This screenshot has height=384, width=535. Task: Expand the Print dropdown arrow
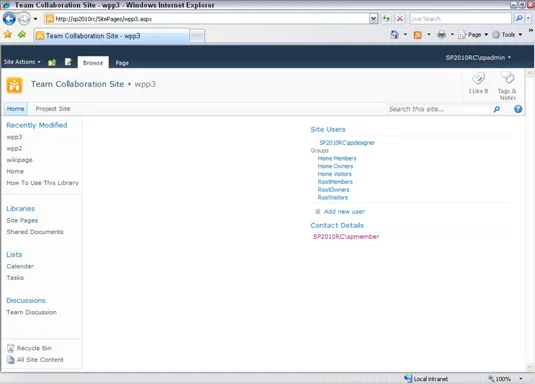click(452, 34)
